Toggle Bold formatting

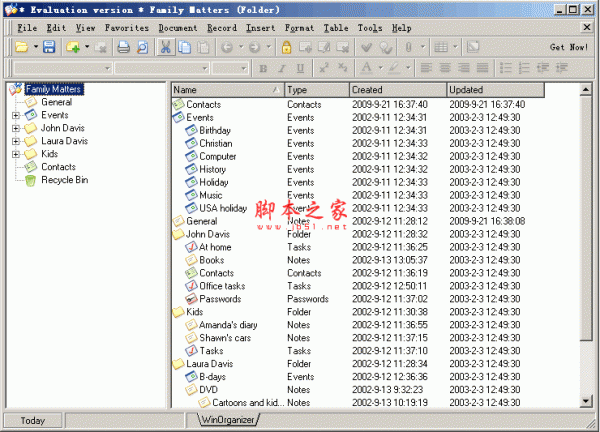[x=263, y=68]
